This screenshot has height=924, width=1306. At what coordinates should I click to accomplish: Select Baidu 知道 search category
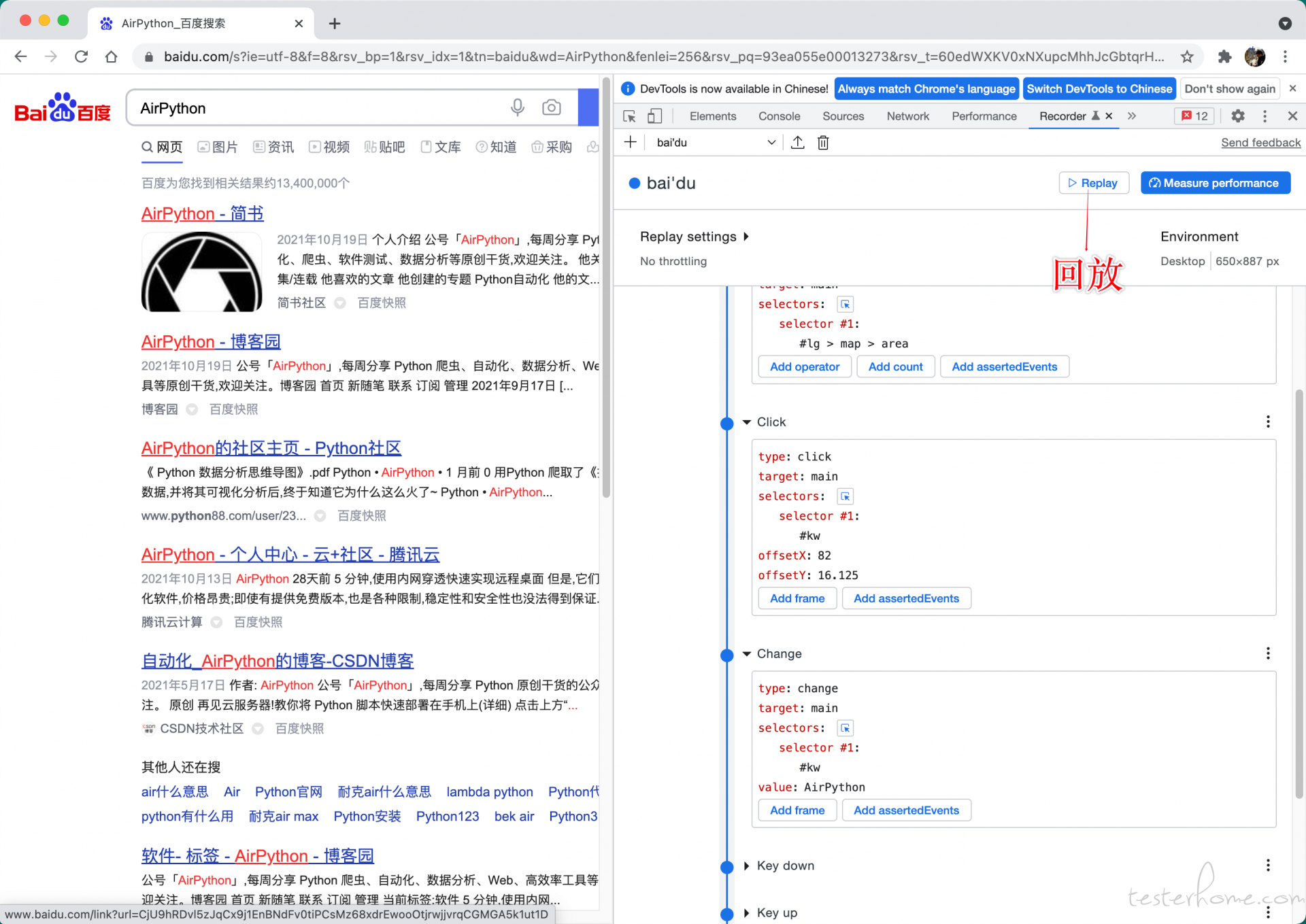(496, 147)
